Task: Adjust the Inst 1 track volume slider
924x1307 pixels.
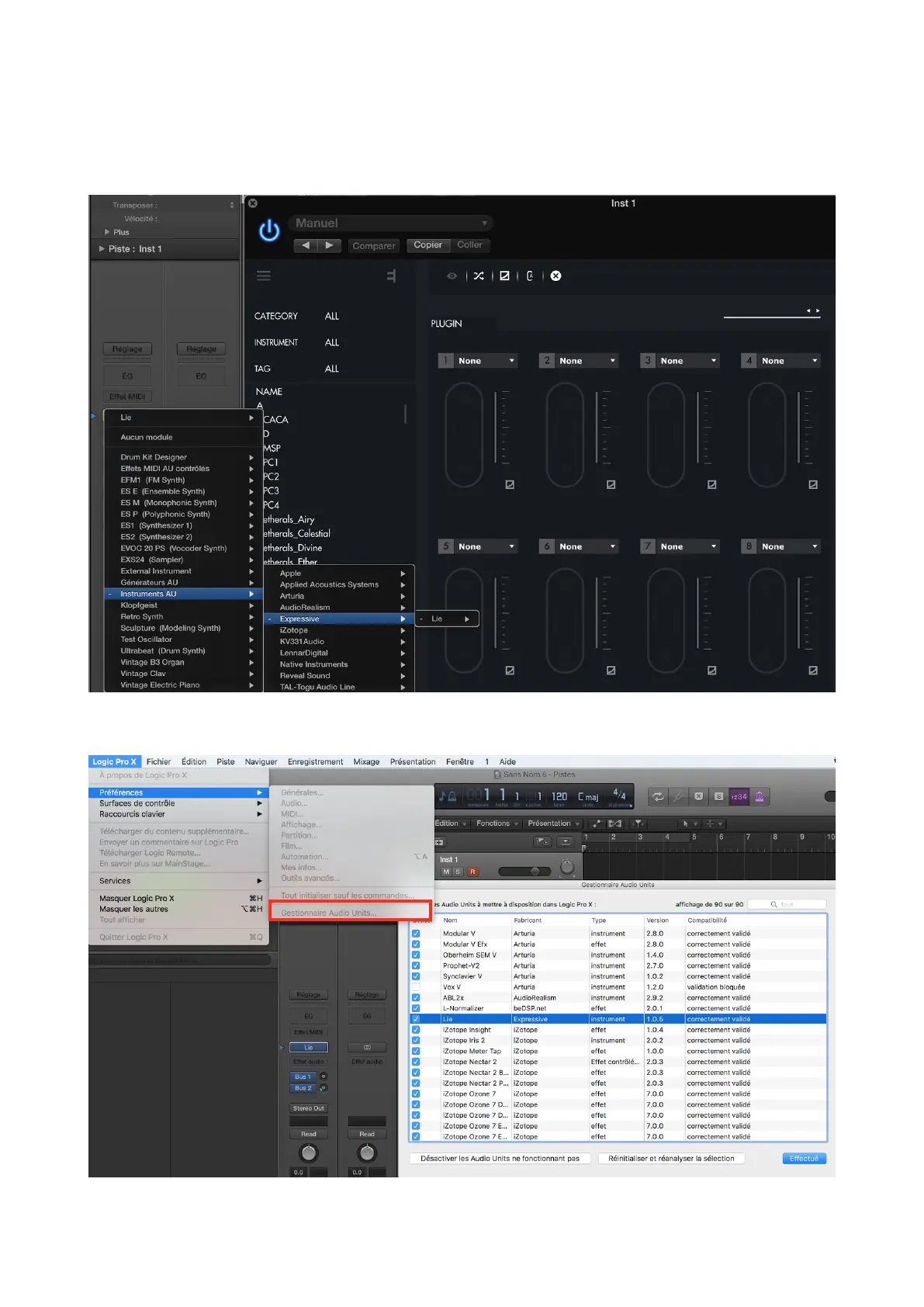Action: [526, 872]
